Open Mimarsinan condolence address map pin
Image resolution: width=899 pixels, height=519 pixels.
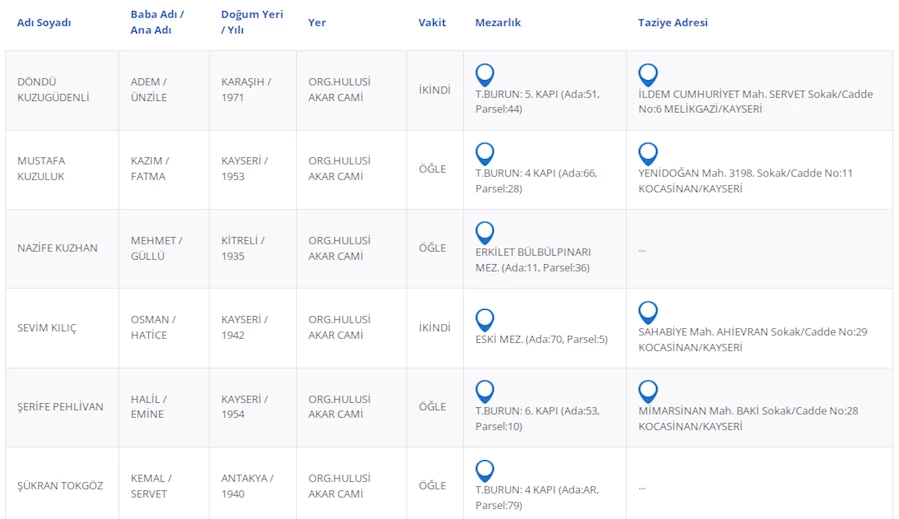coord(648,391)
